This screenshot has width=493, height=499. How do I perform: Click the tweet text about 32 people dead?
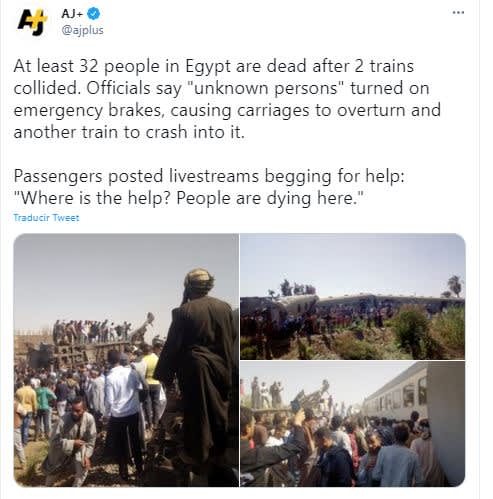[227, 99]
